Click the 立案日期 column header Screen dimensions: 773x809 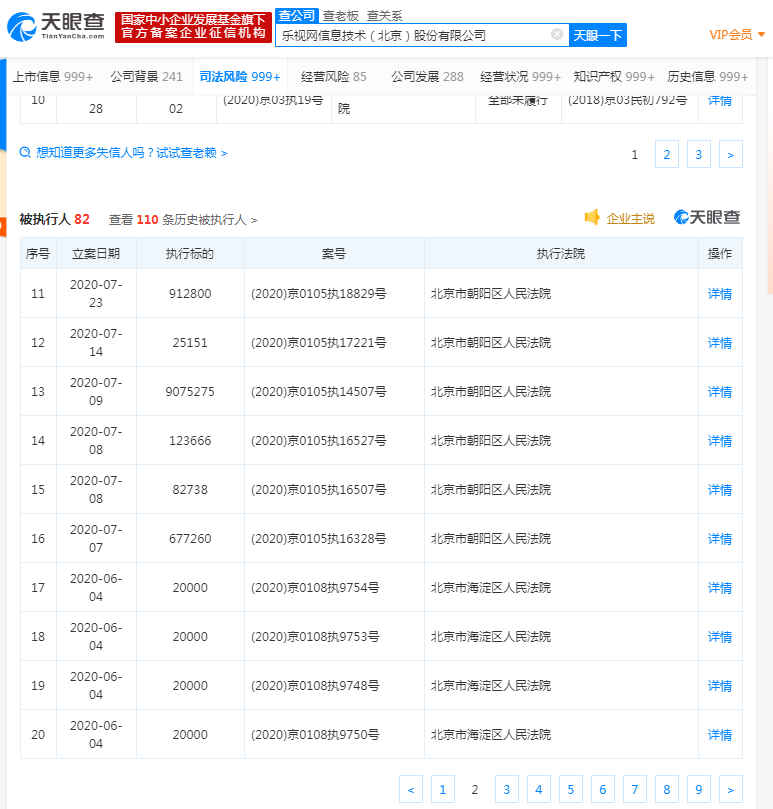tap(96, 254)
